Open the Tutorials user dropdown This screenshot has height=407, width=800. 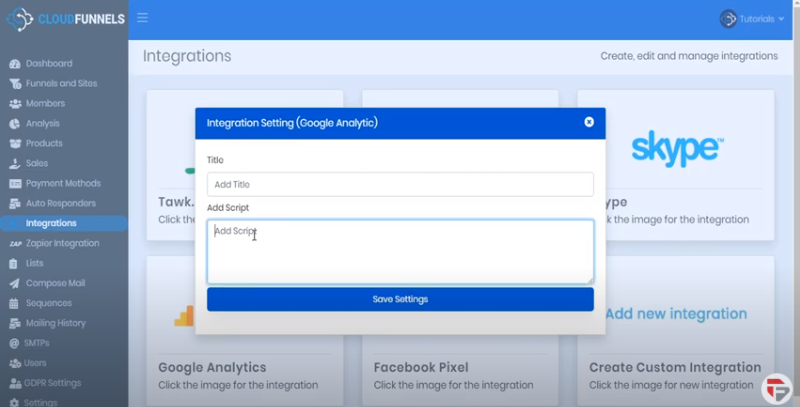[x=752, y=18]
